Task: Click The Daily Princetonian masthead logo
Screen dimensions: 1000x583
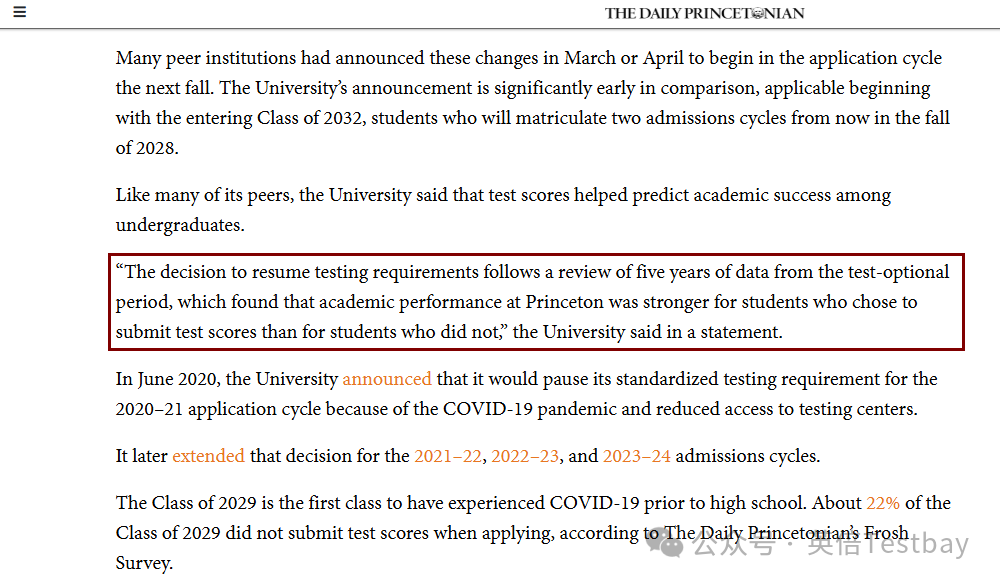Action: coord(704,13)
